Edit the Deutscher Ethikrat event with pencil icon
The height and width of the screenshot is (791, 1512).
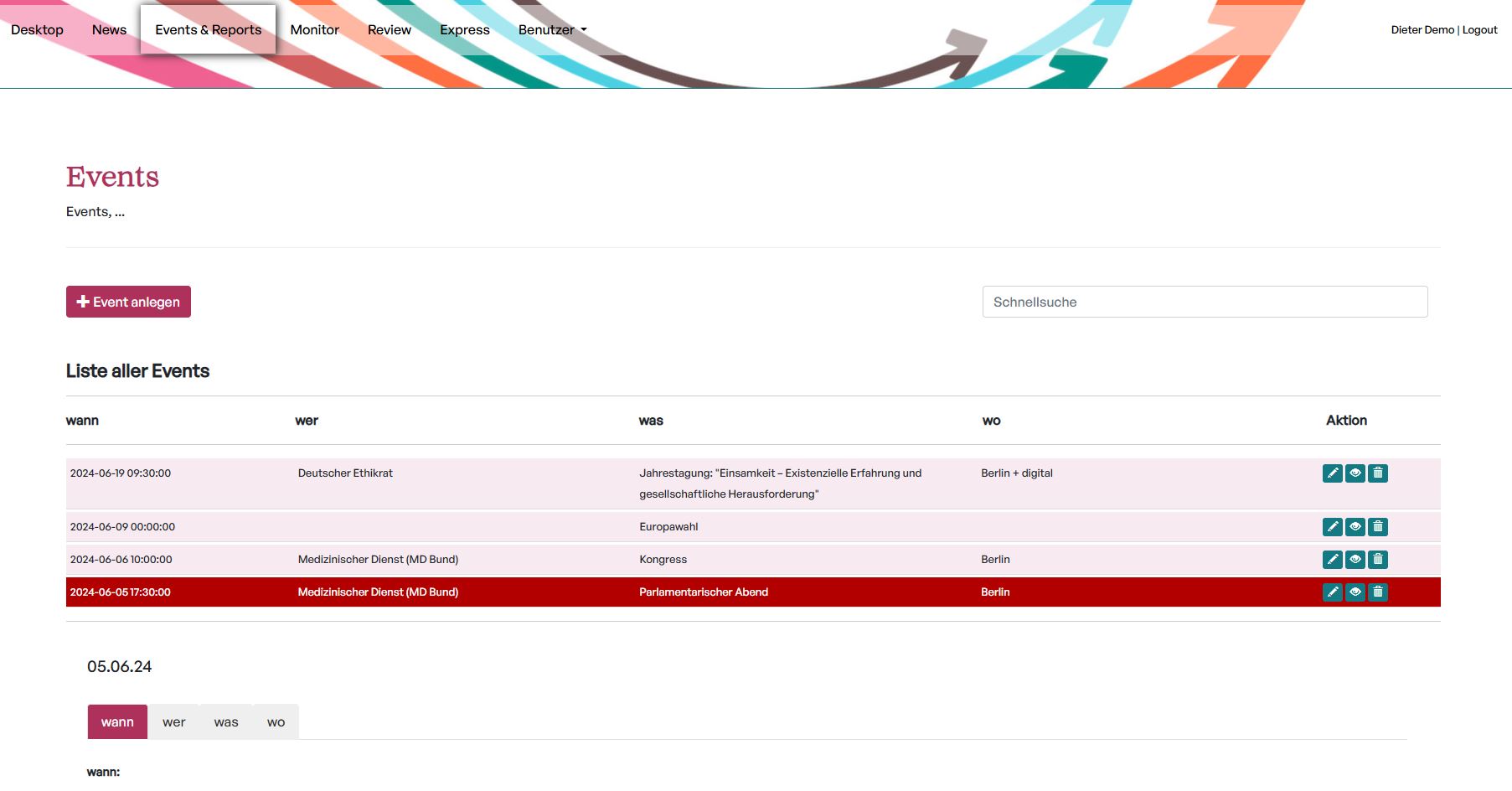coord(1332,473)
